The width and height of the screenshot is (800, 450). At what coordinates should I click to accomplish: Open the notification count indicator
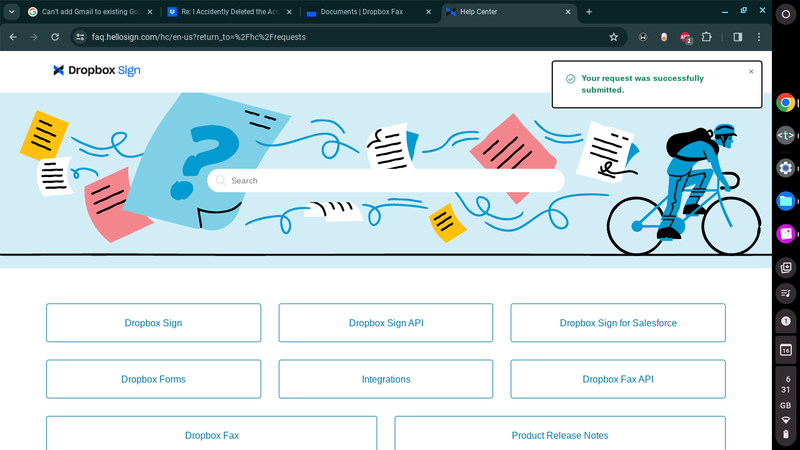click(x=786, y=321)
